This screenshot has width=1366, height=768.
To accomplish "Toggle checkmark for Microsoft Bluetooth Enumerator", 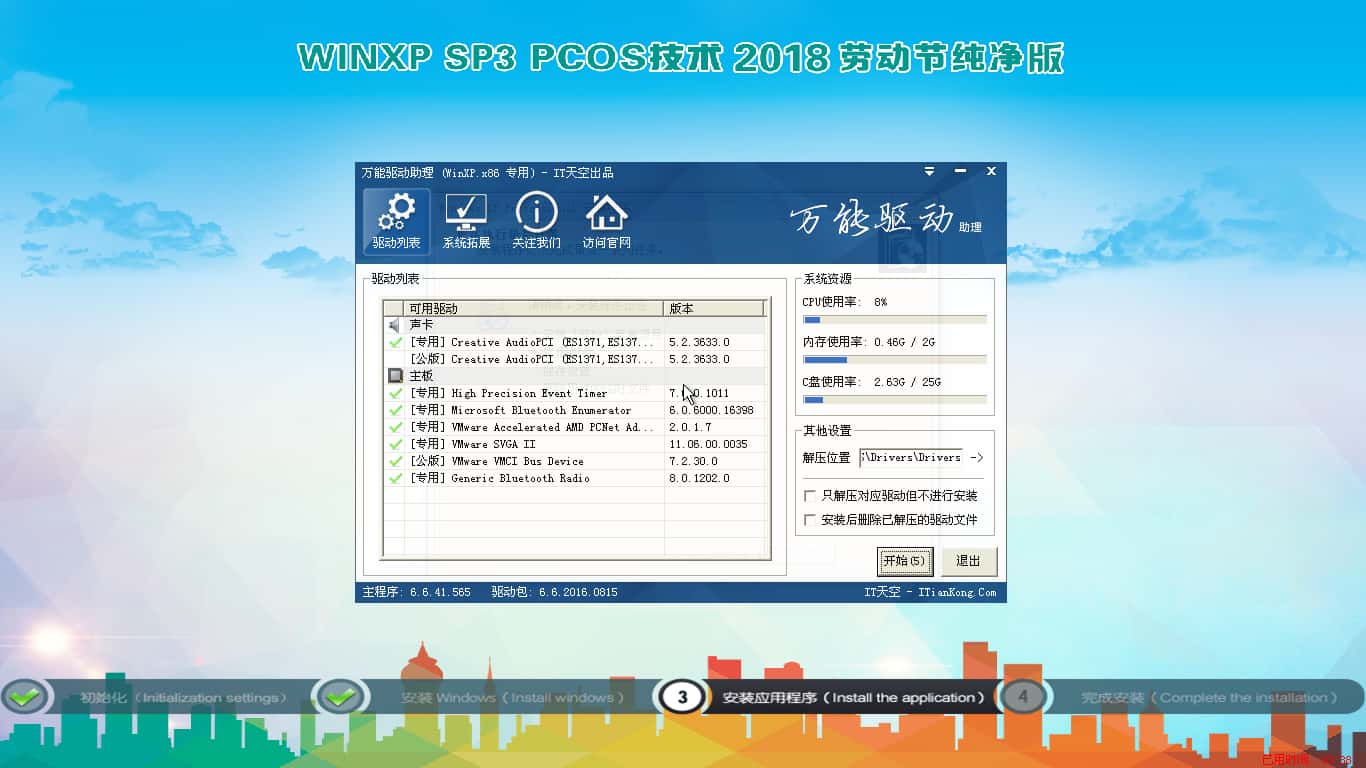I will 396,410.
